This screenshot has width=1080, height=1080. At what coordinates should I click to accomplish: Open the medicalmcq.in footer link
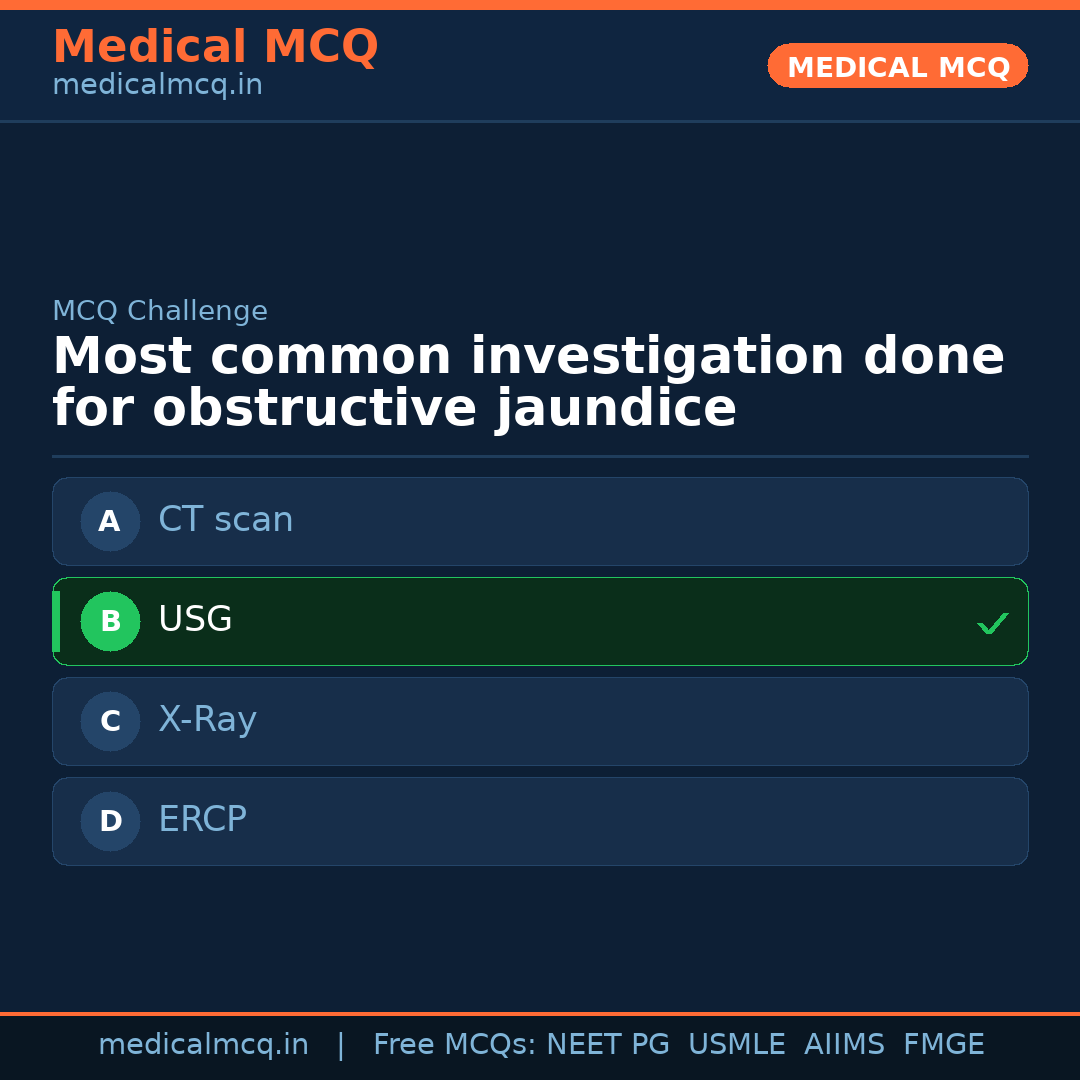point(204,1043)
